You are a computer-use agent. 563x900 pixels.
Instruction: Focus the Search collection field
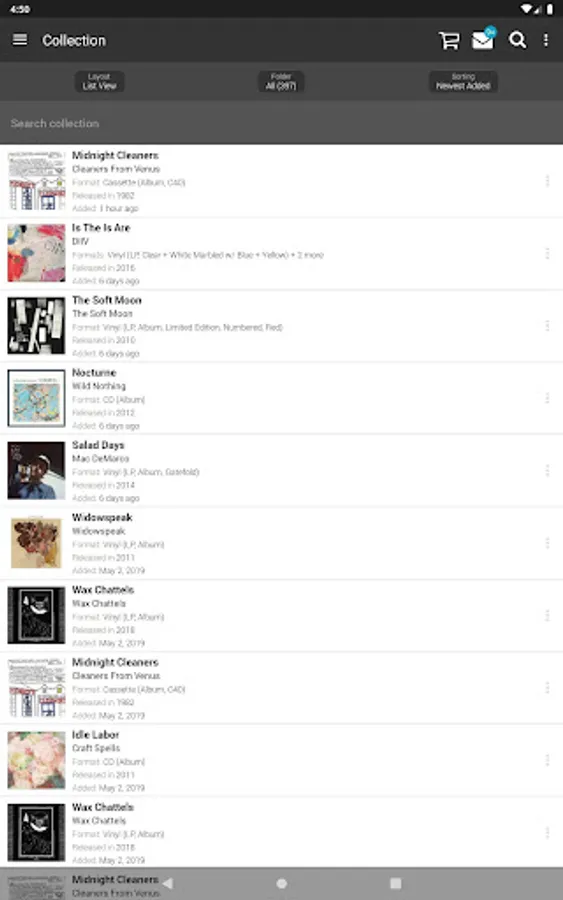[281, 123]
